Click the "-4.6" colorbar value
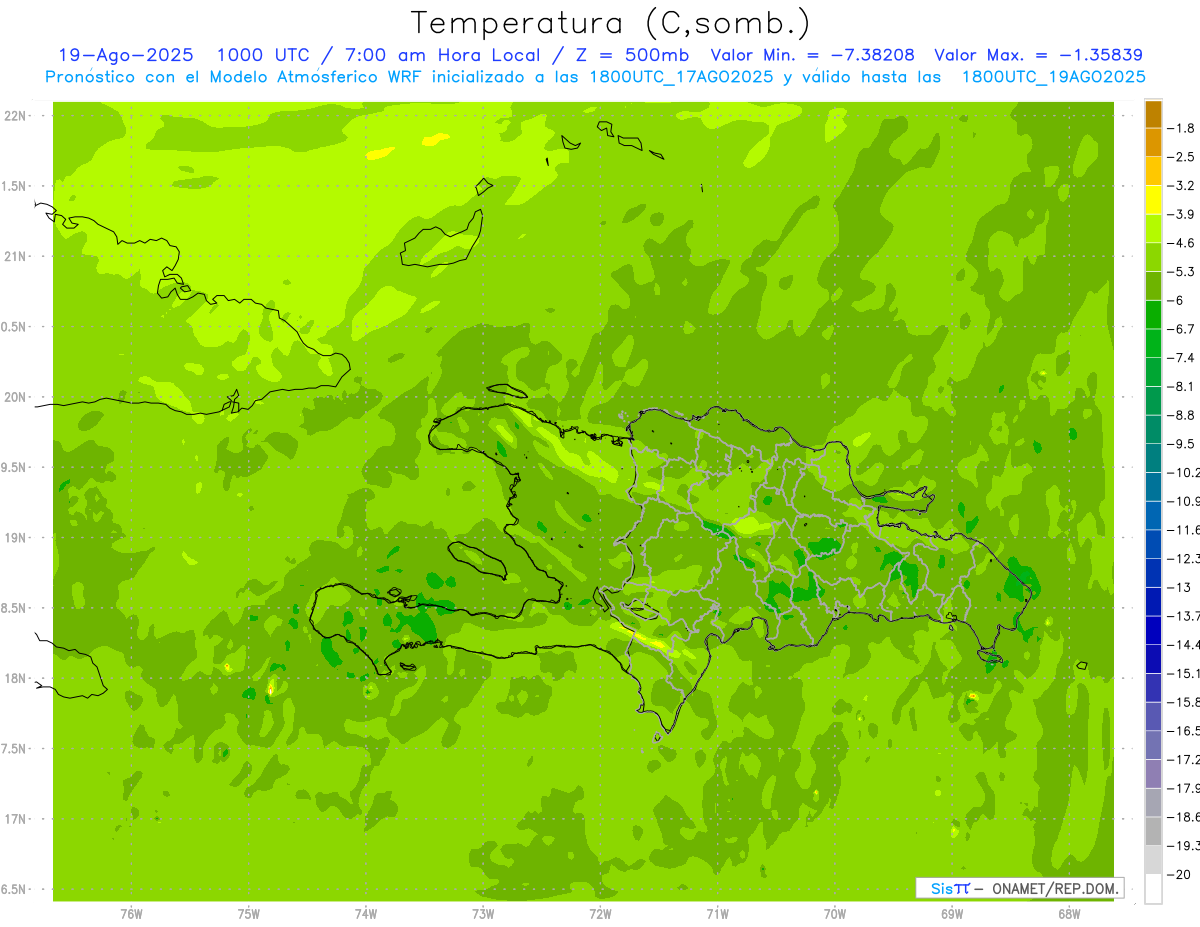The height and width of the screenshot is (927, 1200). click(1181, 243)
